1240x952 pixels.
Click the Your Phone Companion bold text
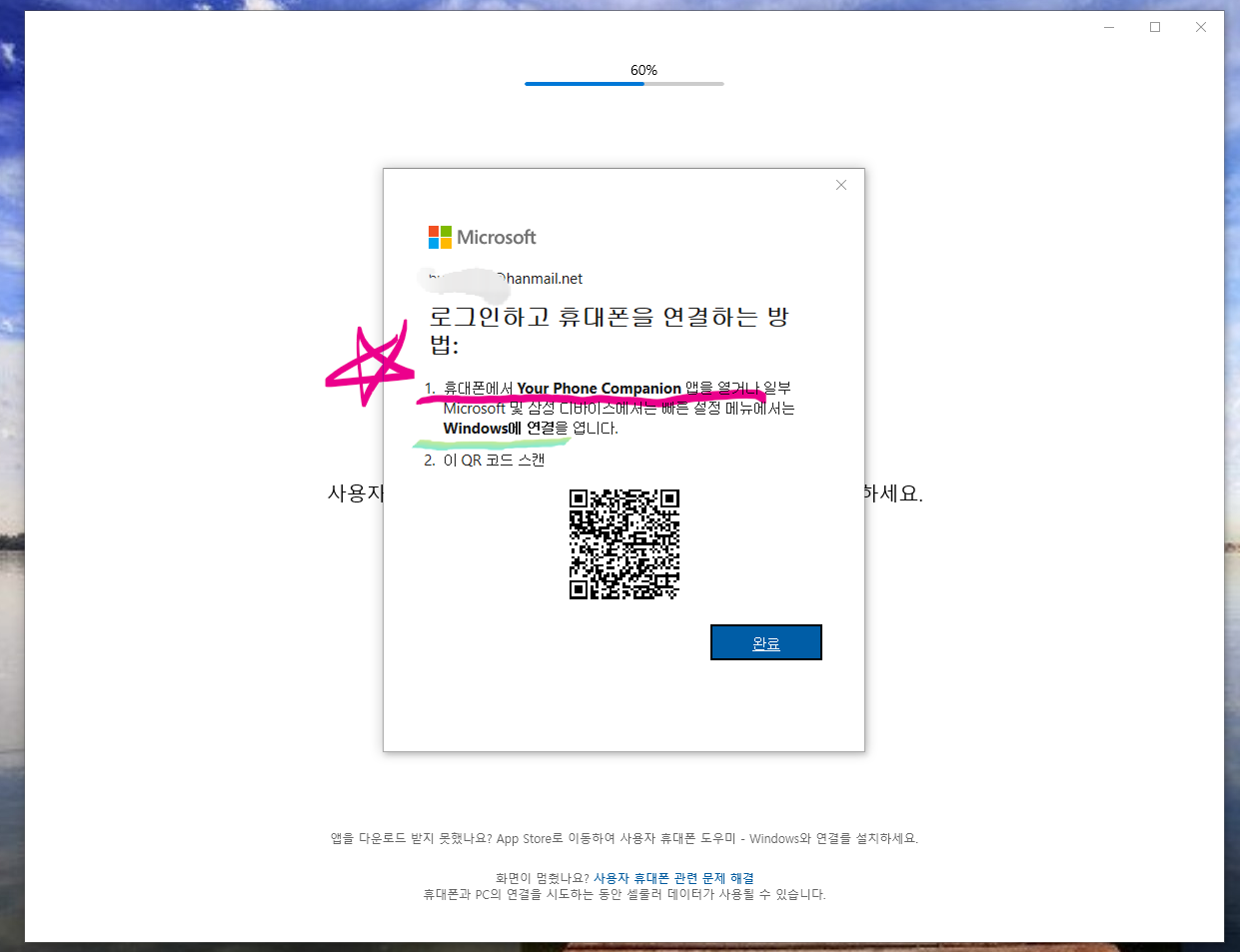click(599, 389)
